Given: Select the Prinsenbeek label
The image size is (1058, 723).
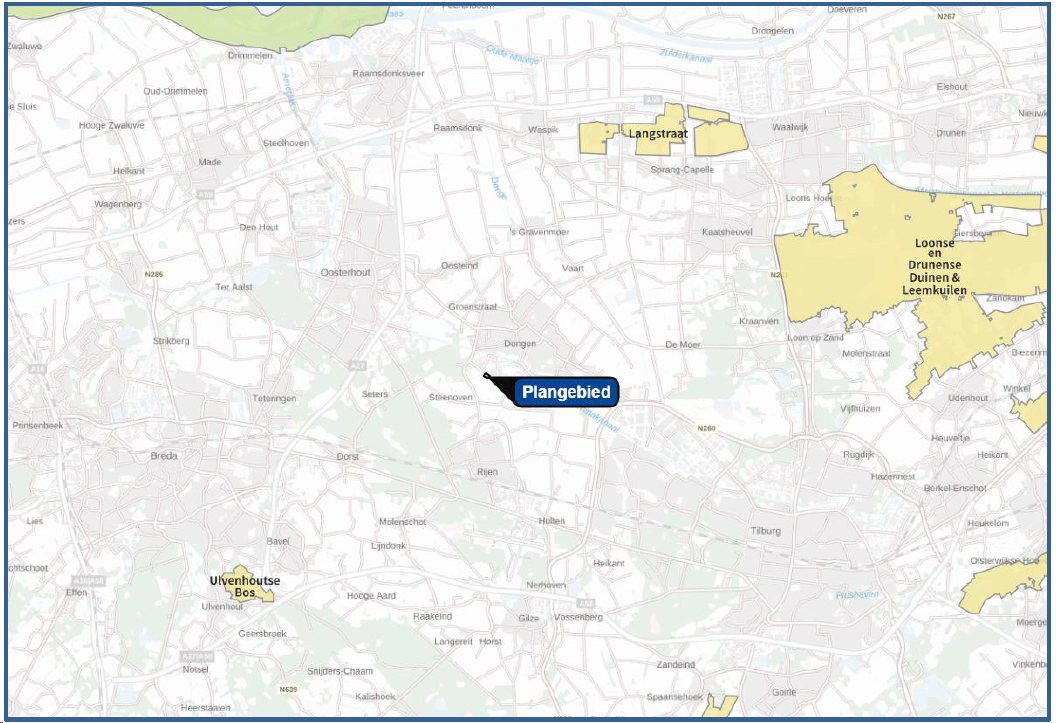Looking at the screenshot, I should tap(38, 425).
